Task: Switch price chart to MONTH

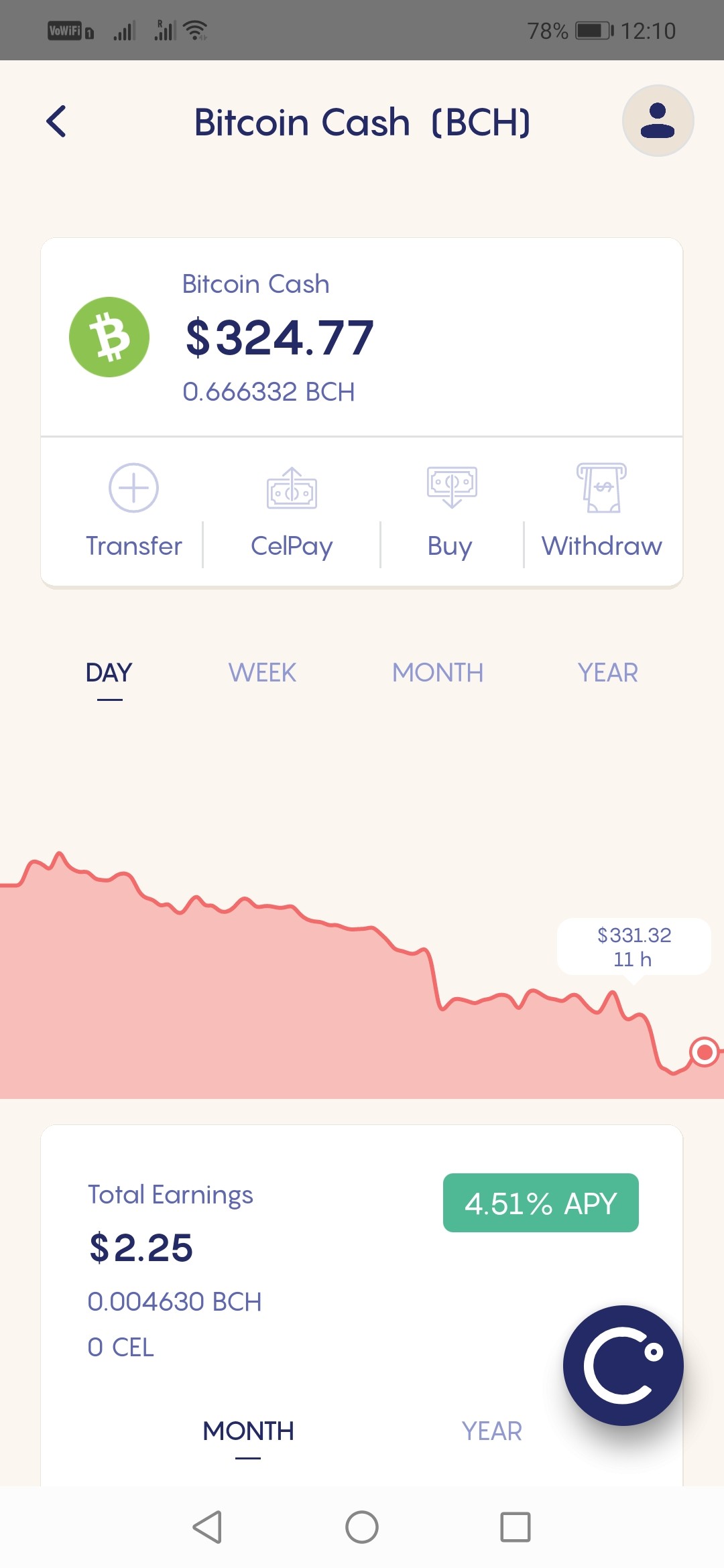Action: pos(438,673)
